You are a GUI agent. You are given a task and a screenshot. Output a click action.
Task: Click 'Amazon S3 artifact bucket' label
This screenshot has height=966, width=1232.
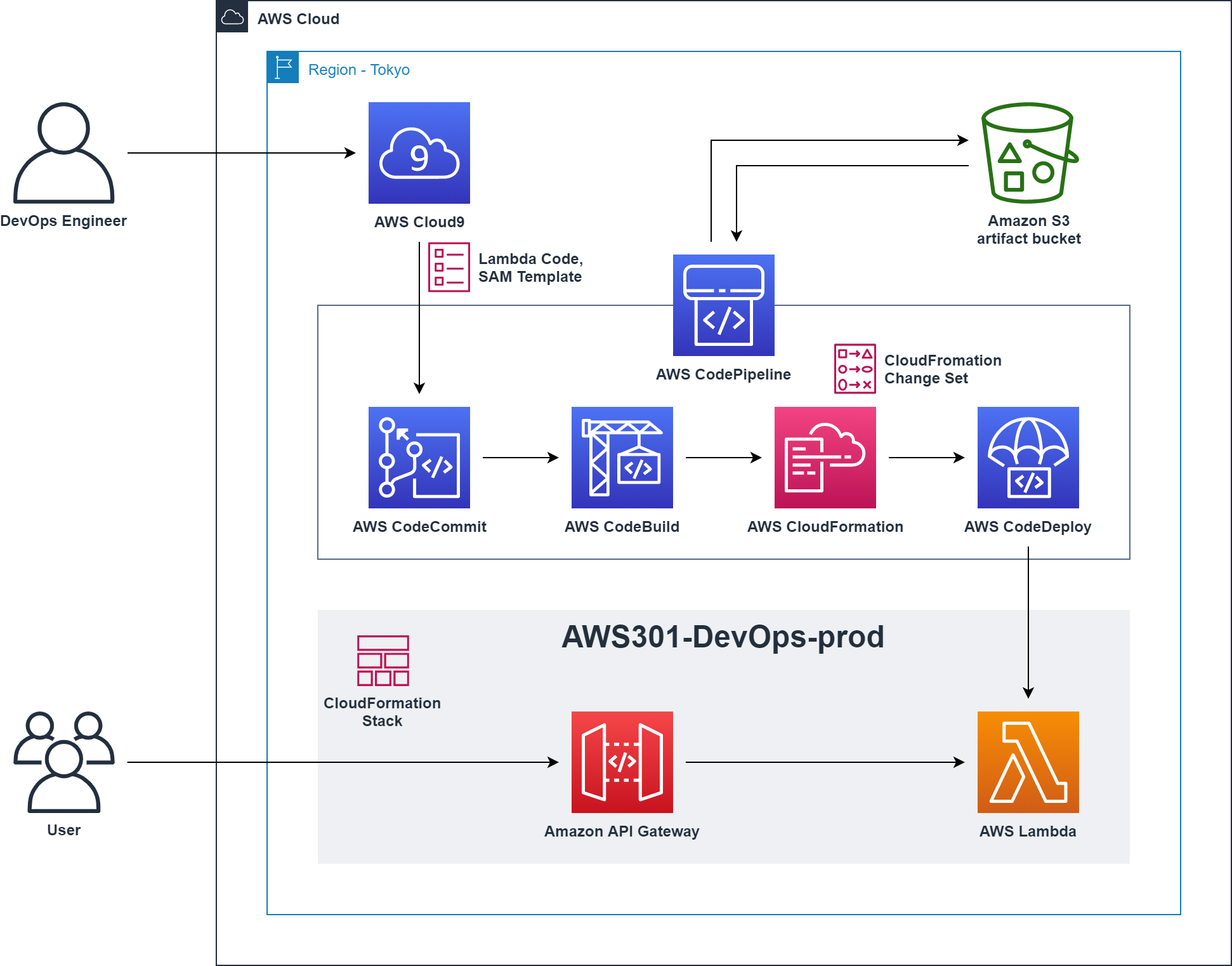coord(1029,230)
